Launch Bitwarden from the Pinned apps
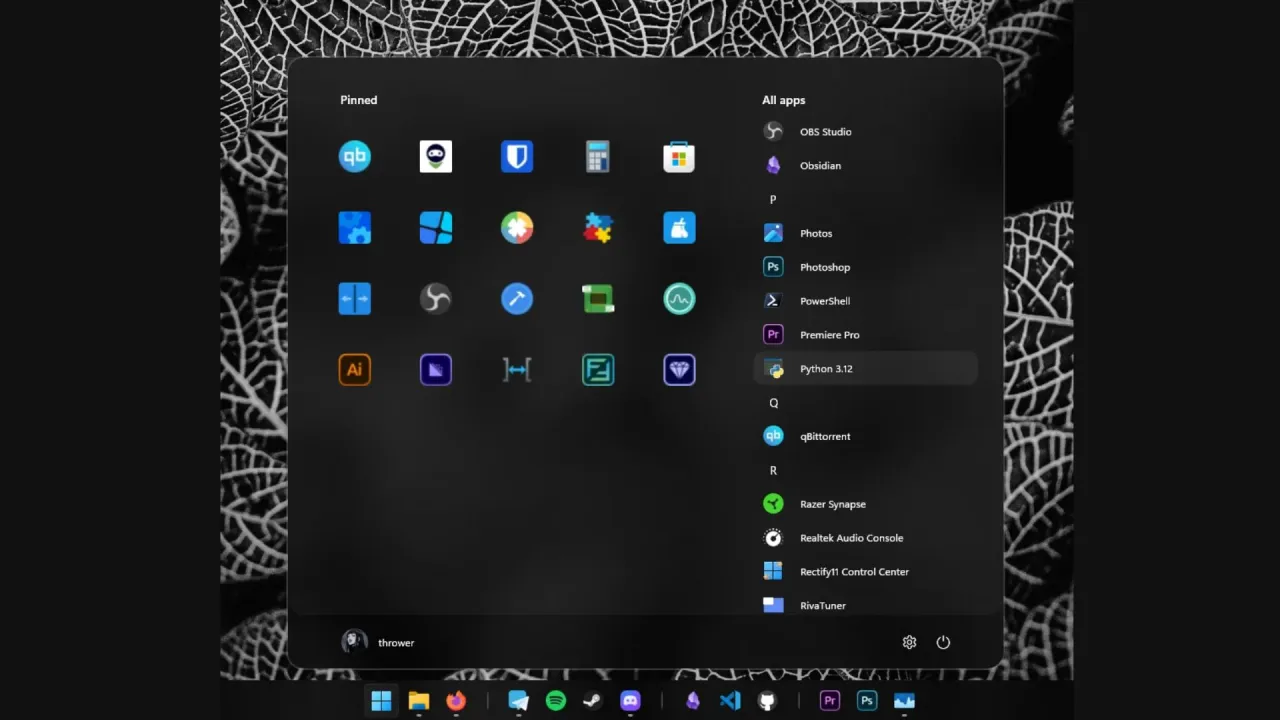The height and width of the screenshot is (720, 1280). 516,156
